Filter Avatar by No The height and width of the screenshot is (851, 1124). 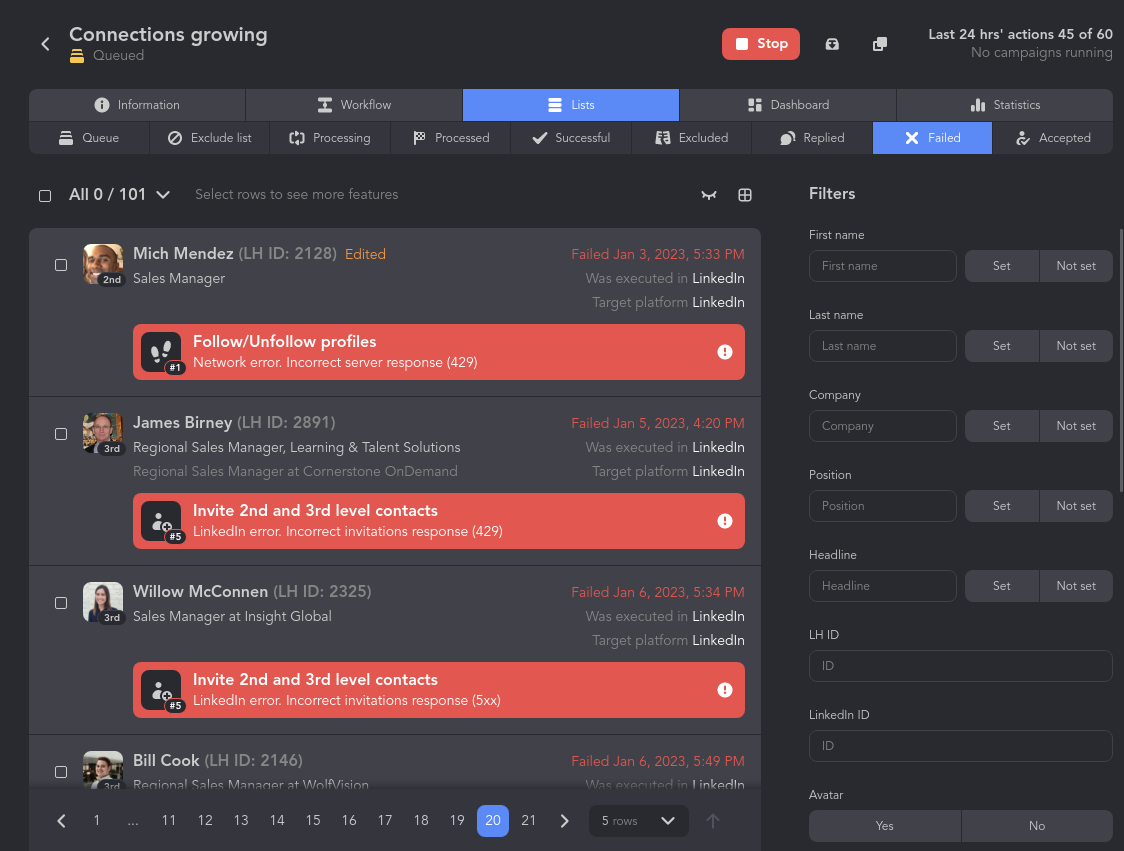pyautogui.click(x=1037, y=826)
